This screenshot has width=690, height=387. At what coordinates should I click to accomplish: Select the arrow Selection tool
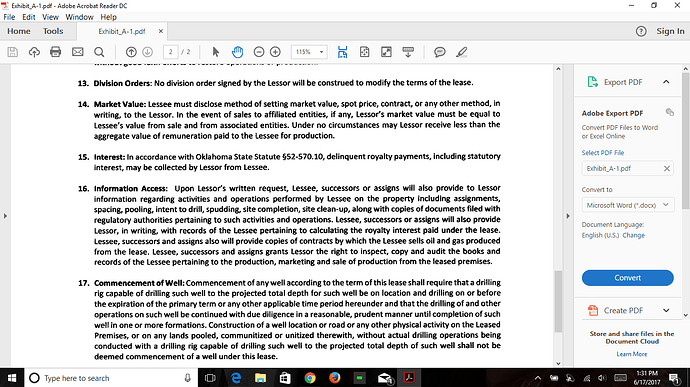pos(216,52)
